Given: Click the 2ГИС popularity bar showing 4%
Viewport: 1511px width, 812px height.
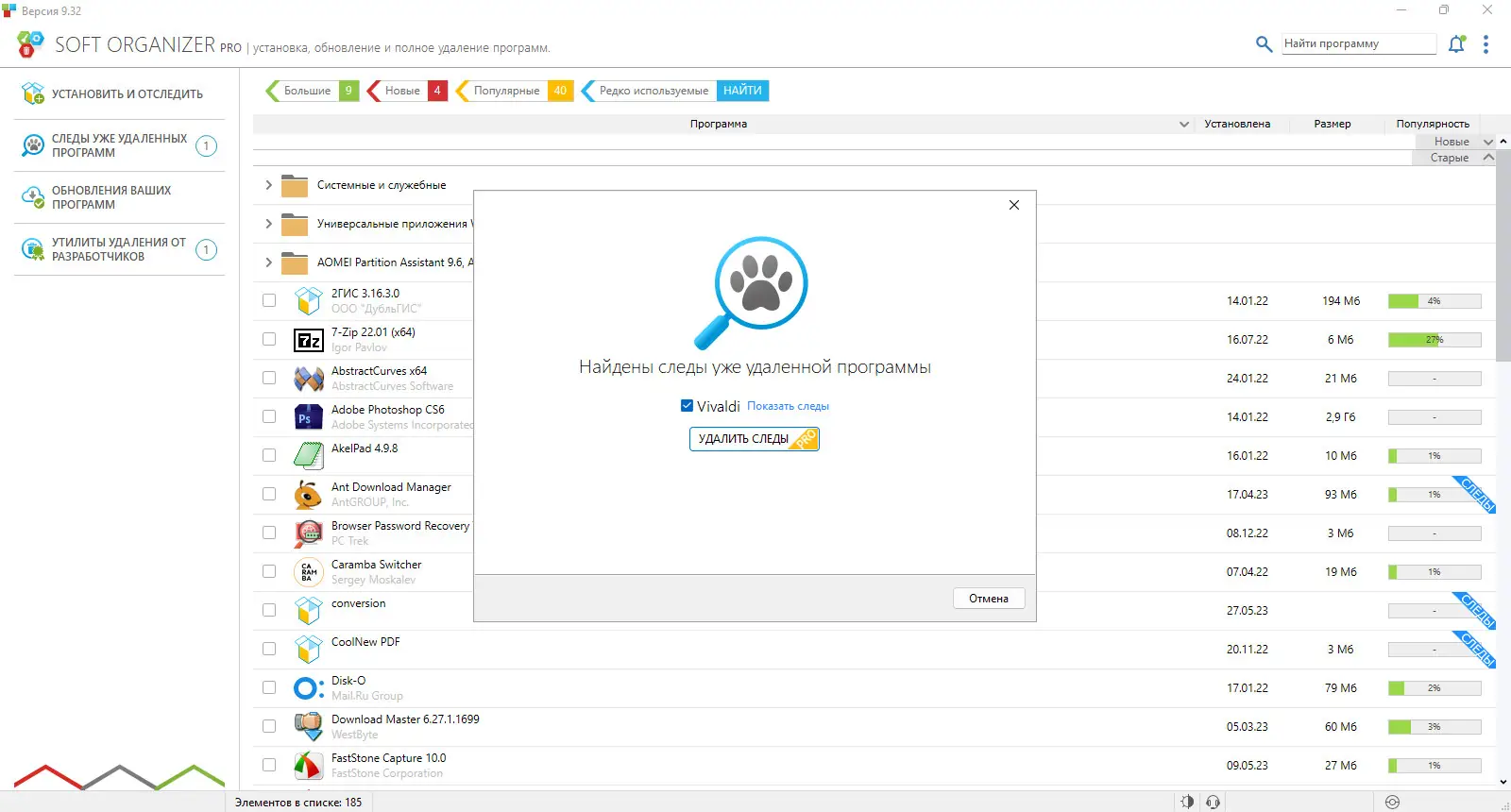Looking at the screenshot, I should (1435, 301).
